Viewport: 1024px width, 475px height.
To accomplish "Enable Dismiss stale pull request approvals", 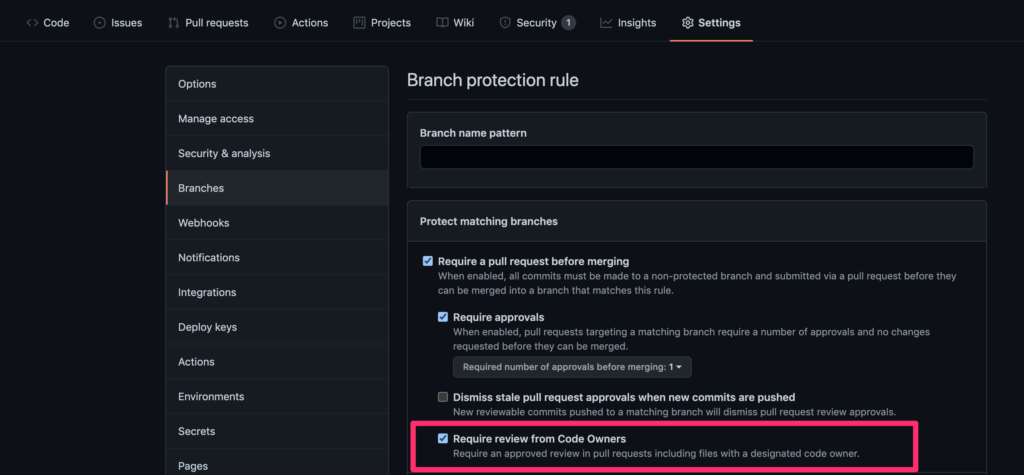I will click(x=443, y=397).
